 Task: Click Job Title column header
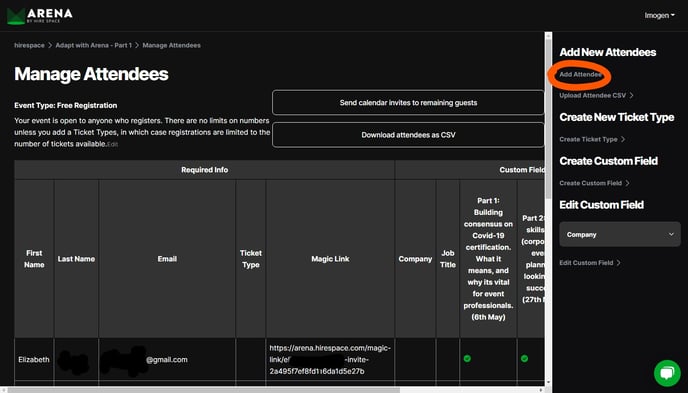pyautogui.click(x=448, y=259)
